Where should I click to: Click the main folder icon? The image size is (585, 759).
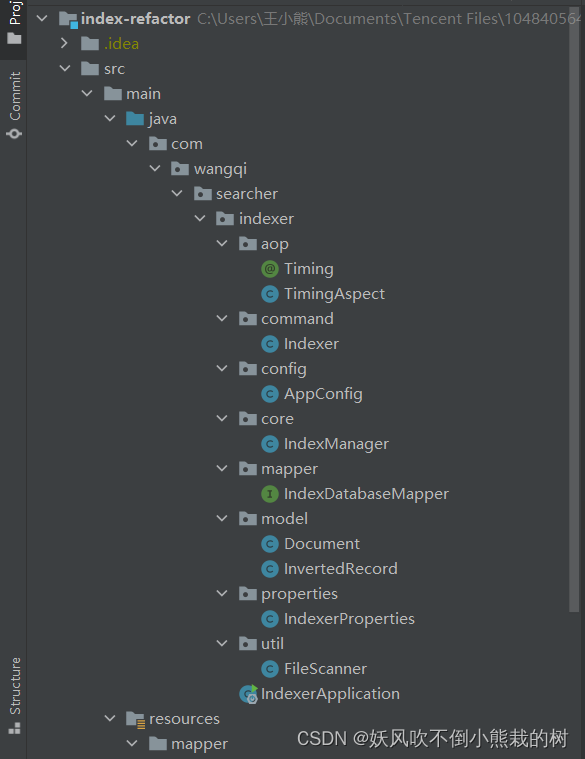coord(113,93)
